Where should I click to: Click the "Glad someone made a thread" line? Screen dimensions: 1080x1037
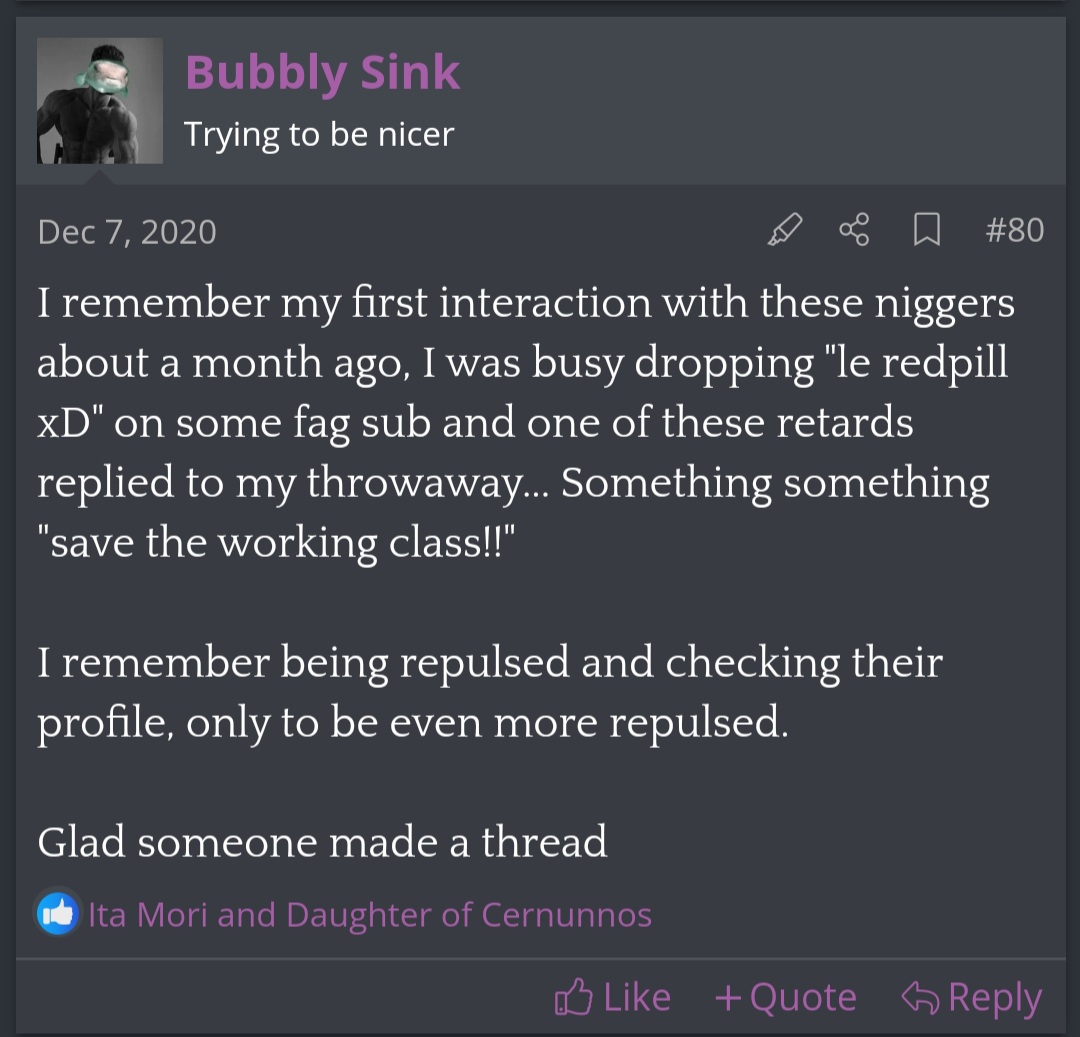(322, 841)
